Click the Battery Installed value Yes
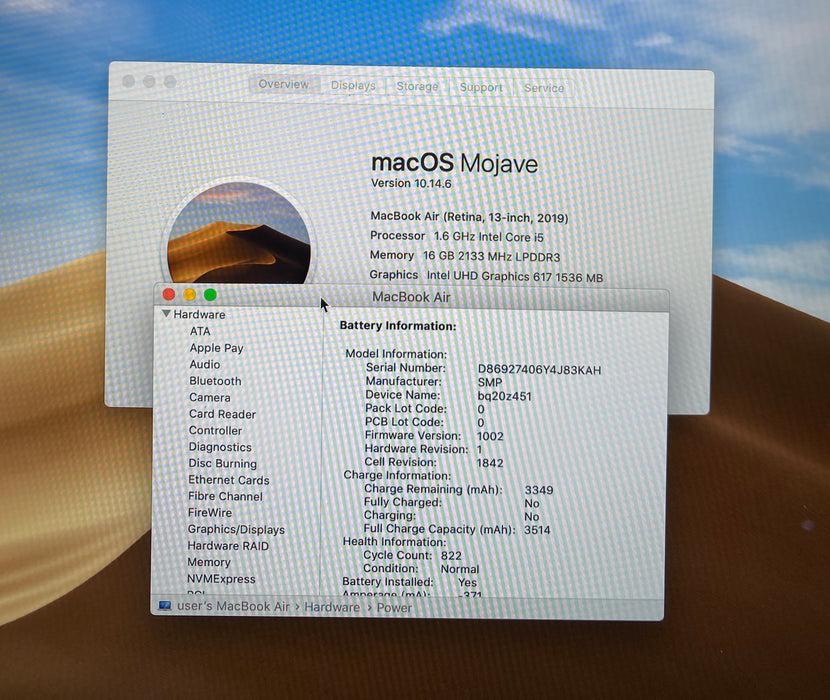830x700 pixels. pos(467,582)
